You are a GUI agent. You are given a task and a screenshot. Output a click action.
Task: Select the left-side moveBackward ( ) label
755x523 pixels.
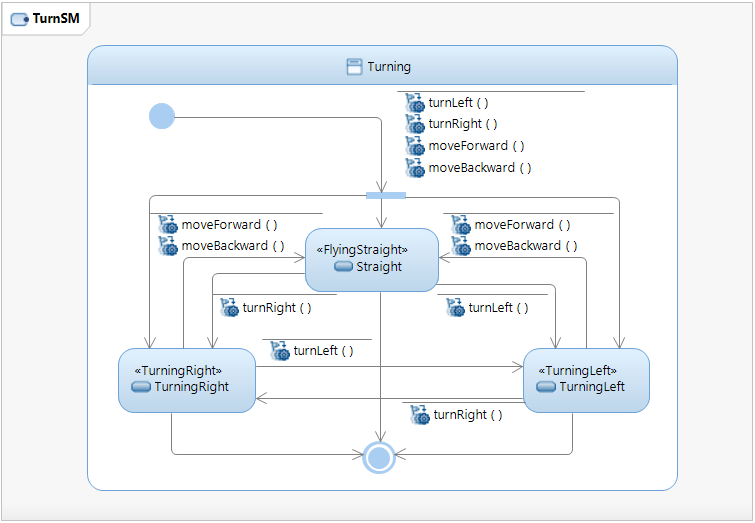coord(233,246)
